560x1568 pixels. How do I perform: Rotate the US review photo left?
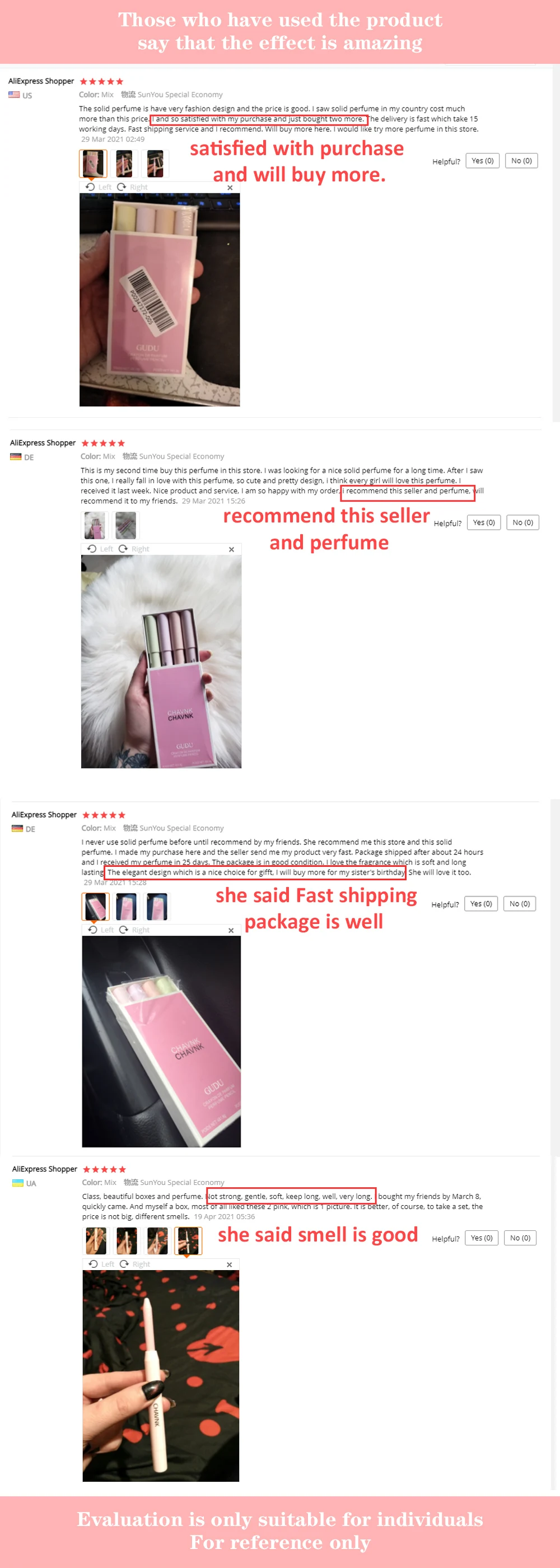pyautogui.click(x=99, y=187)
